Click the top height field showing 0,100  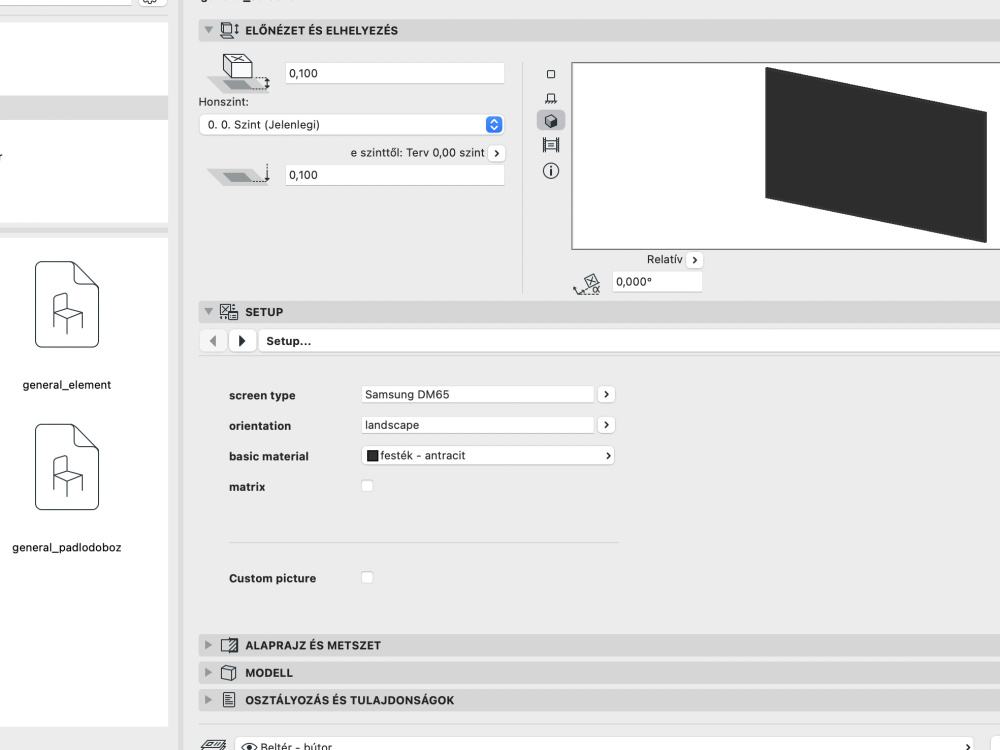click(x=395, y=73)
